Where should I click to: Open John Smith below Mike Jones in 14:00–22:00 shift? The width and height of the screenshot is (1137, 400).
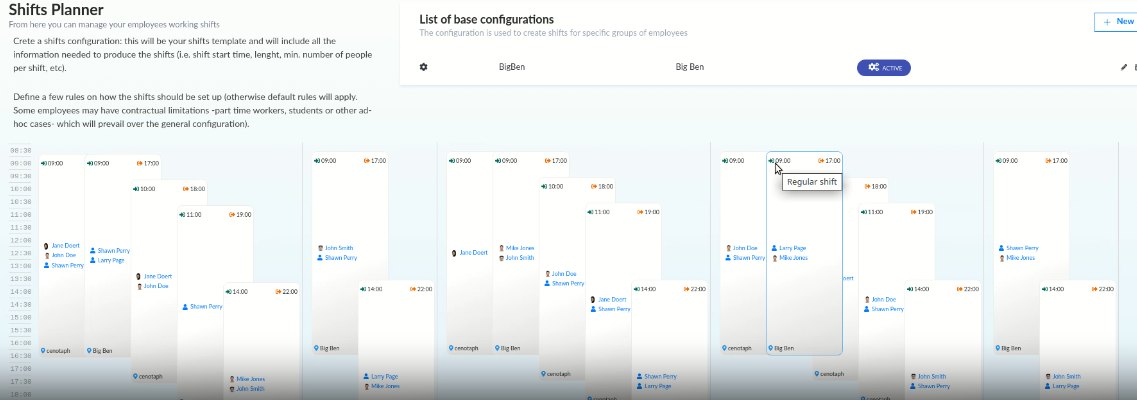pyautogui.click(x=250, y=388)
